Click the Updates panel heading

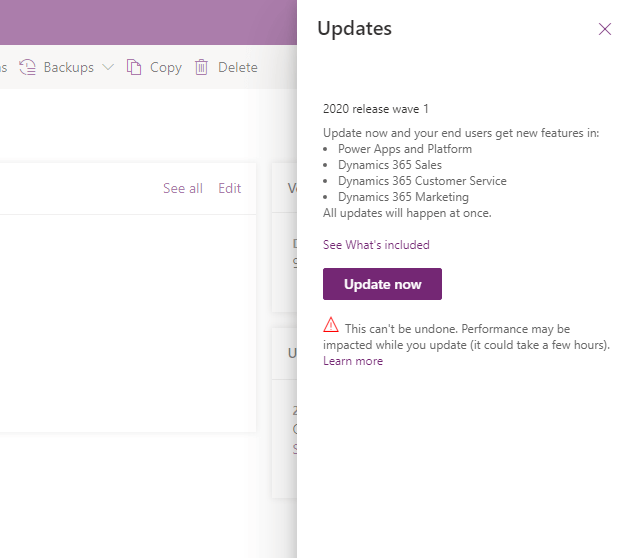tap(355, 28)
